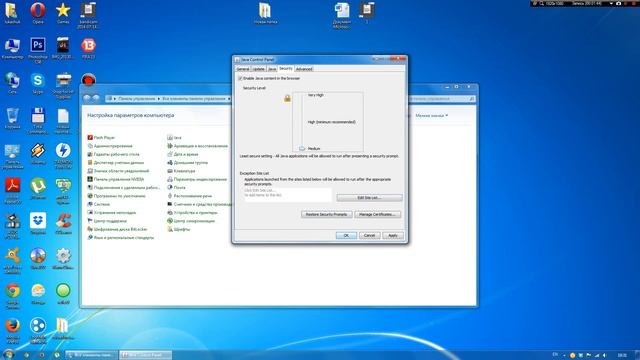Select the Security tab in Java Control Panel
The width and height of the screenshot is (640, 360).
286,69
